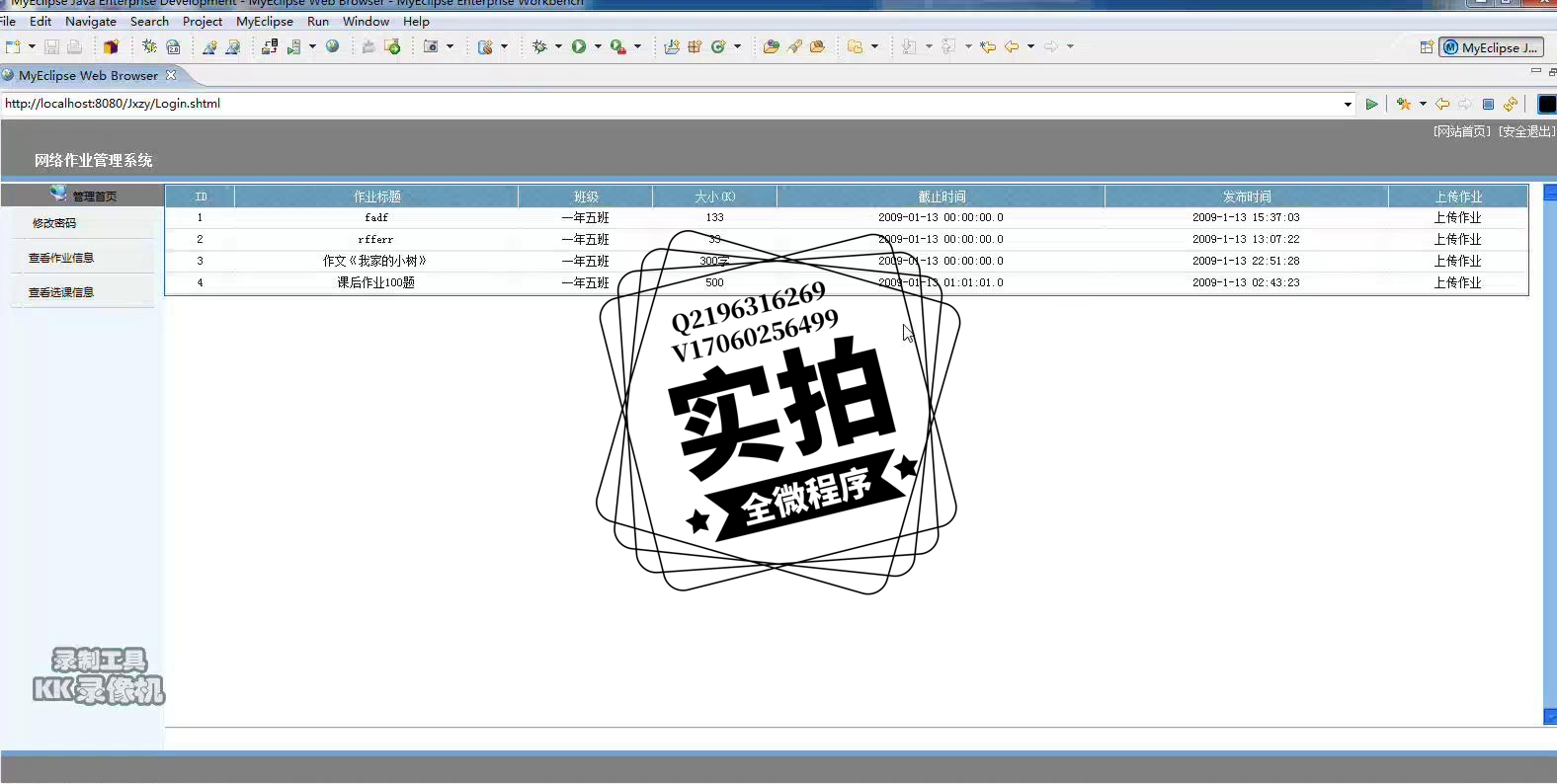
Task: Click the 修改密码 sidebar link
Action: coord(54,223)
